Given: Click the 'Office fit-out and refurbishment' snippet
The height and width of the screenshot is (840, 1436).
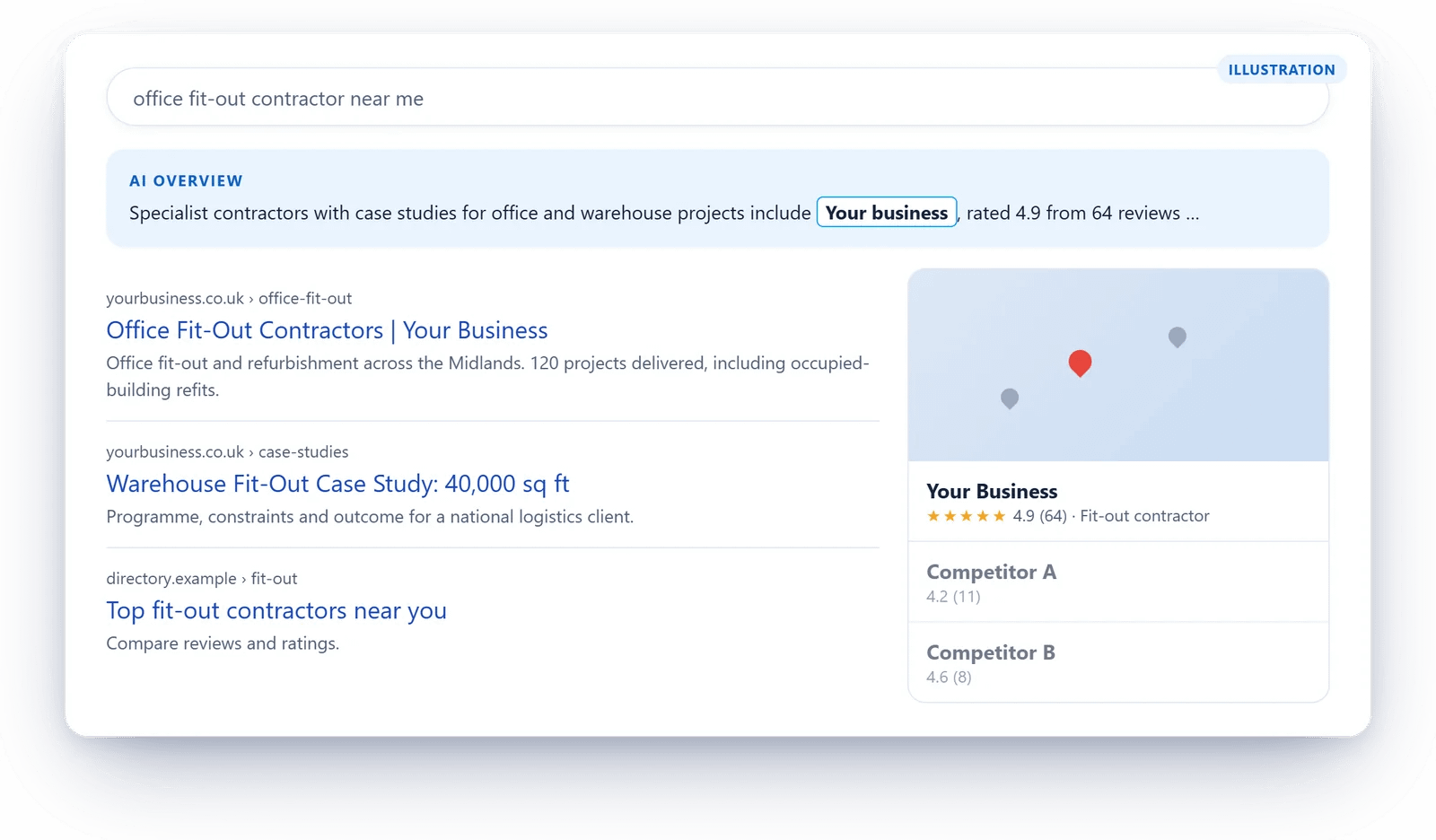Looking at the screenshot, I should (487, 376).
